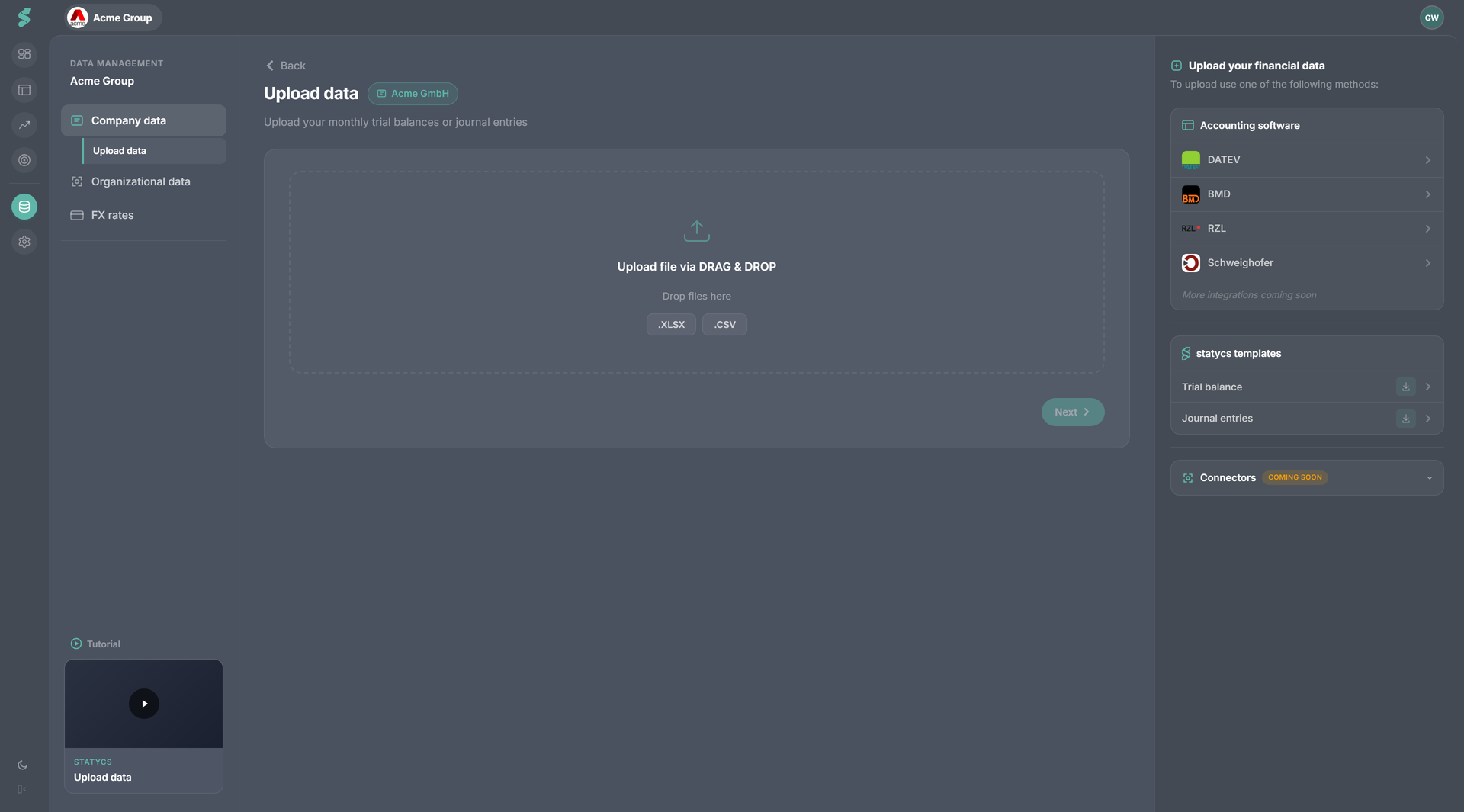1464x812 pixels.
Task: Go Back to previous page
Action: point(285,66)
